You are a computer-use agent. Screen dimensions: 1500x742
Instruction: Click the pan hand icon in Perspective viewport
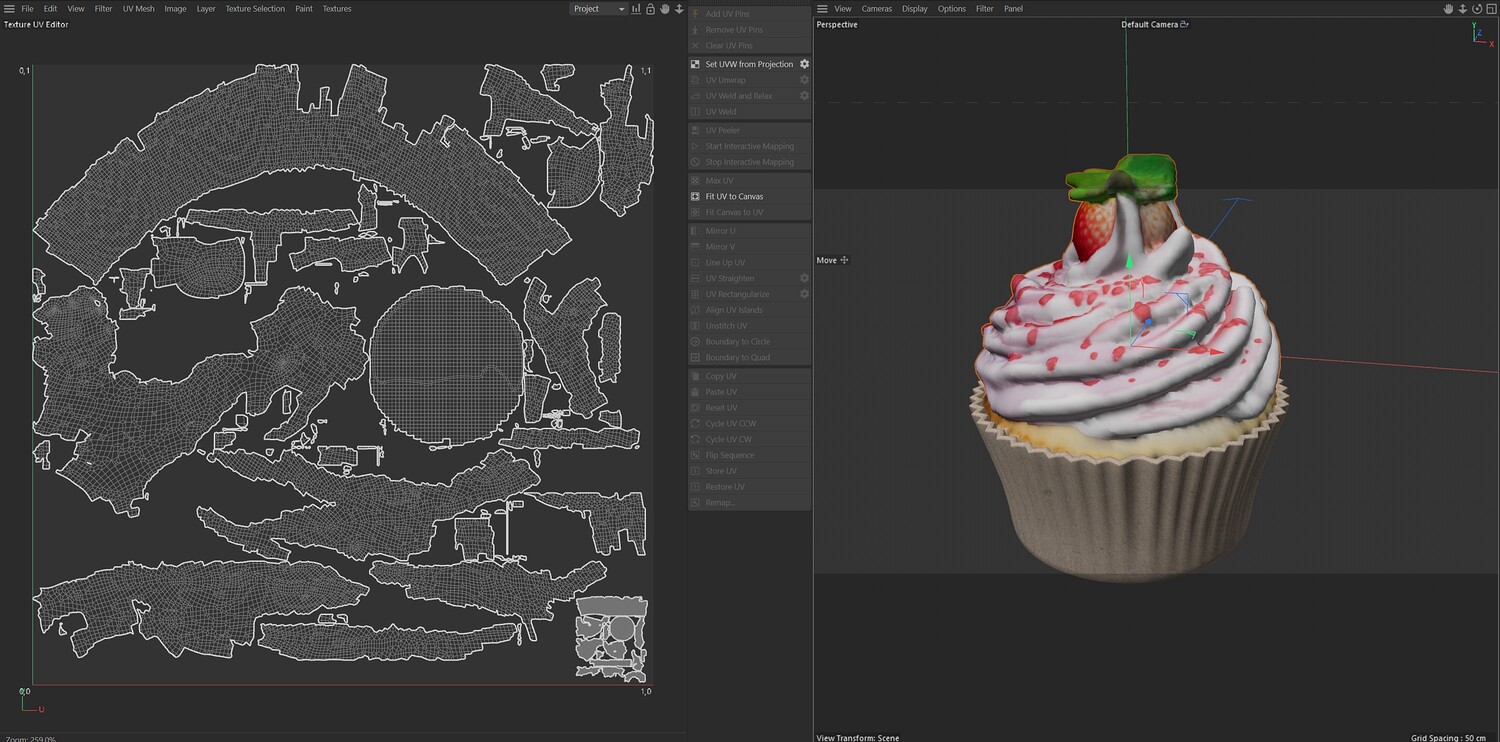click(x=1448, y=9)
